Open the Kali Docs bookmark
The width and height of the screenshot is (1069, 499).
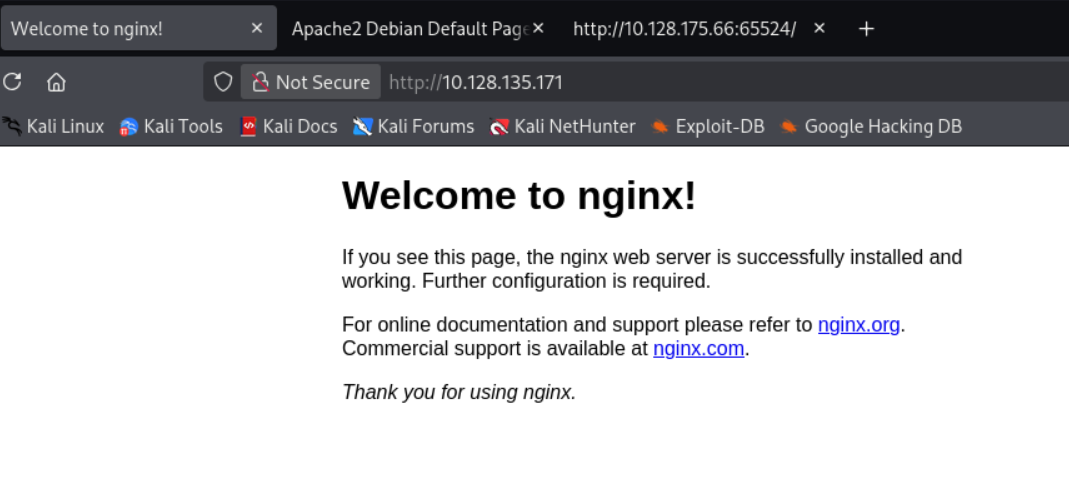(x=289, y=127)
